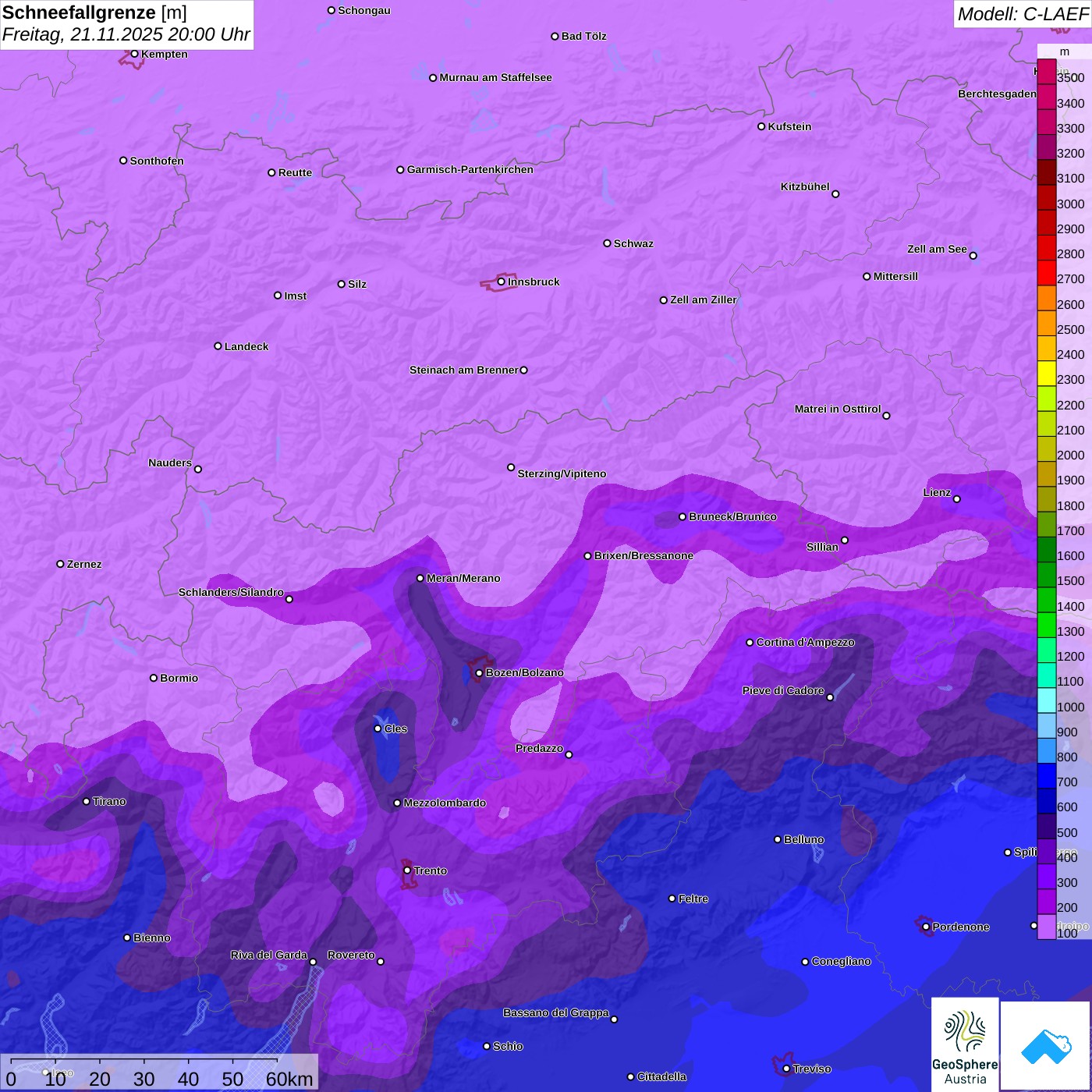Click the Landeck location dot
This screenshot has width=1092, height=1092.
tap(218, 346)
